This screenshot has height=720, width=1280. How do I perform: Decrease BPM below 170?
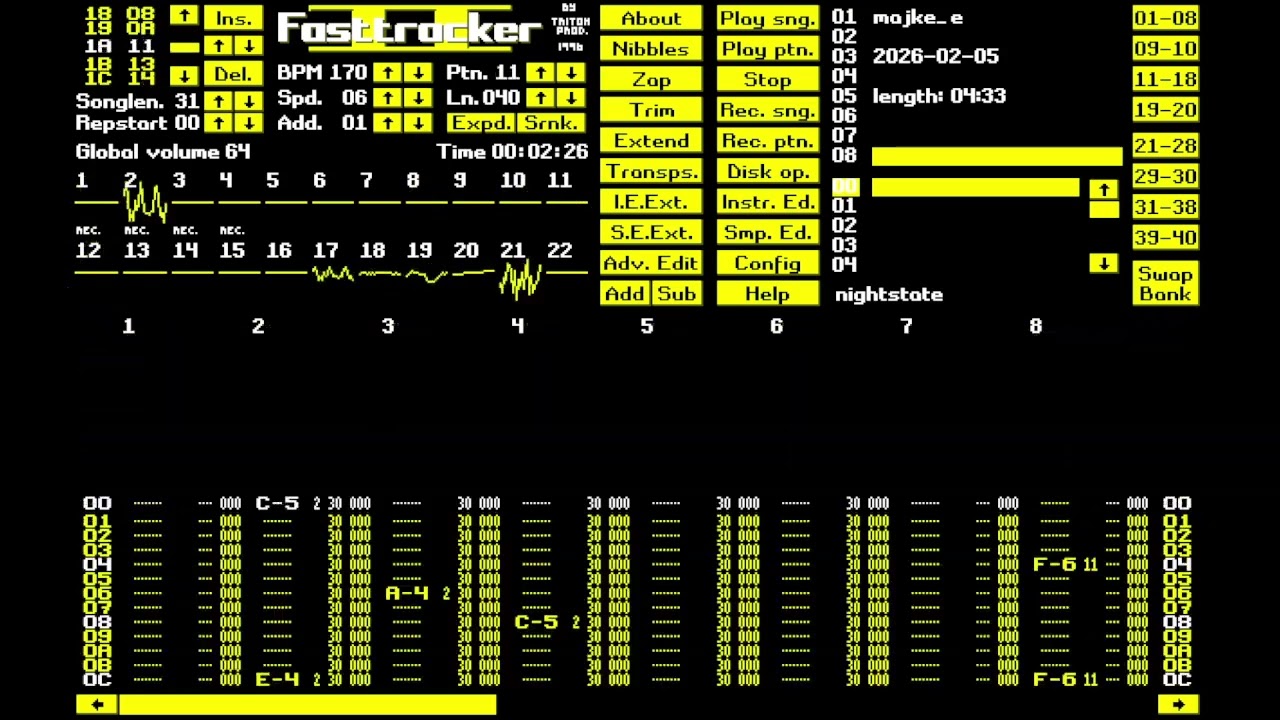(x=417, y=73)
